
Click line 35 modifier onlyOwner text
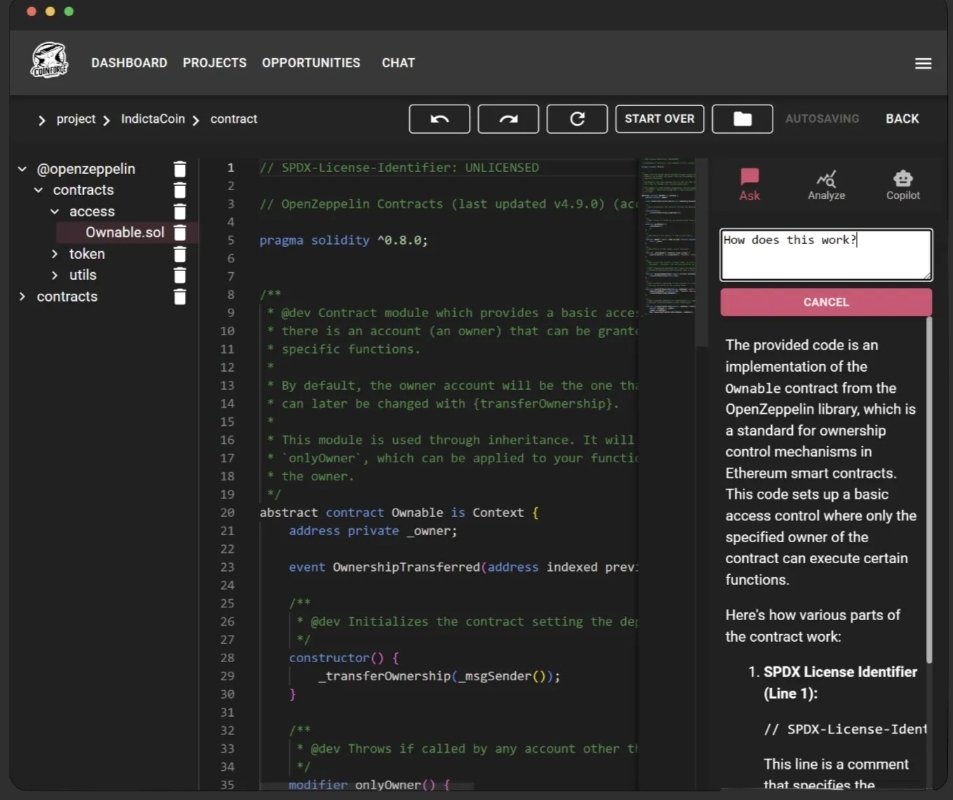click(x=369, y=785)
